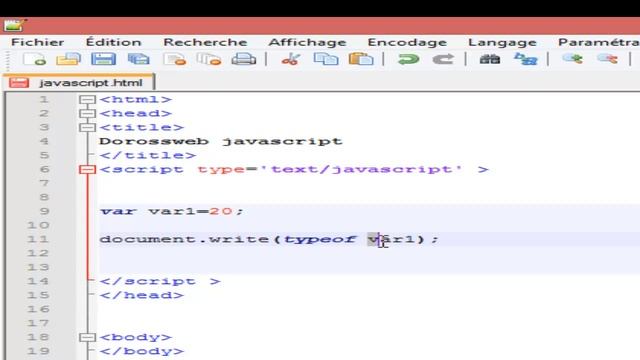Click the number '20' on line 9

coord(221,211)
